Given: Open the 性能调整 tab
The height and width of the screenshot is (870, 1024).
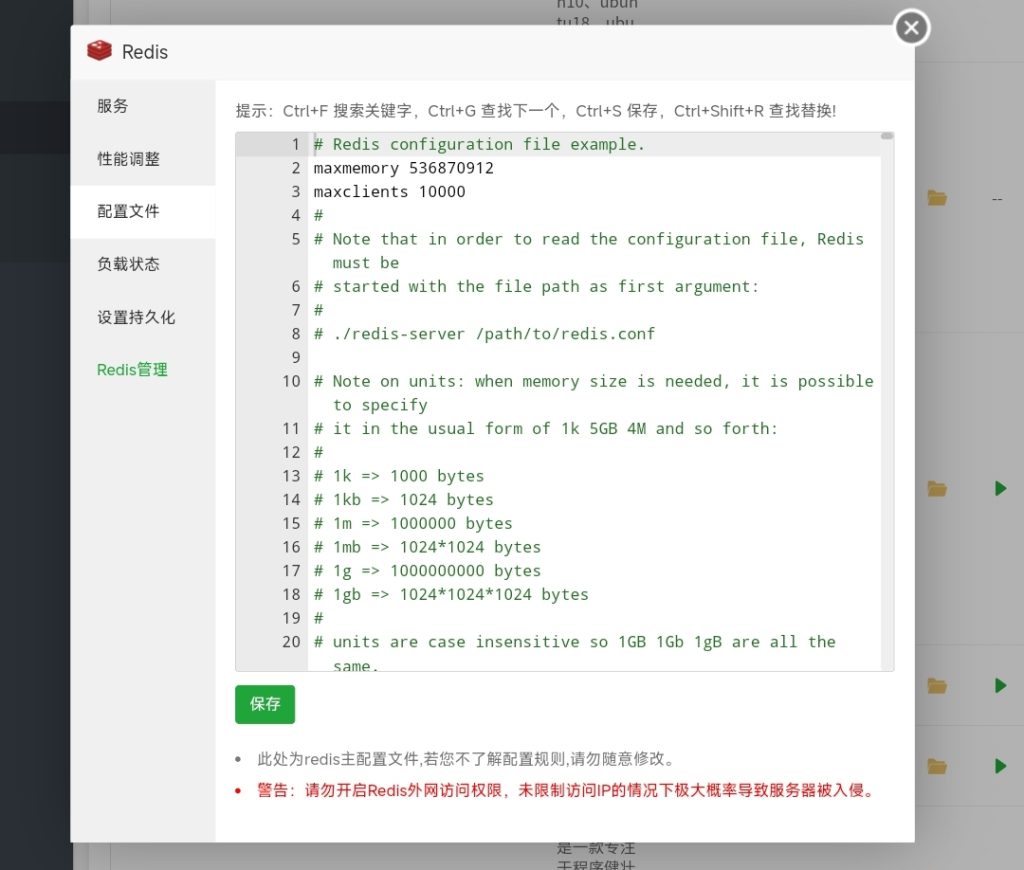Looking at the screenshot, I should coord(125,158).
